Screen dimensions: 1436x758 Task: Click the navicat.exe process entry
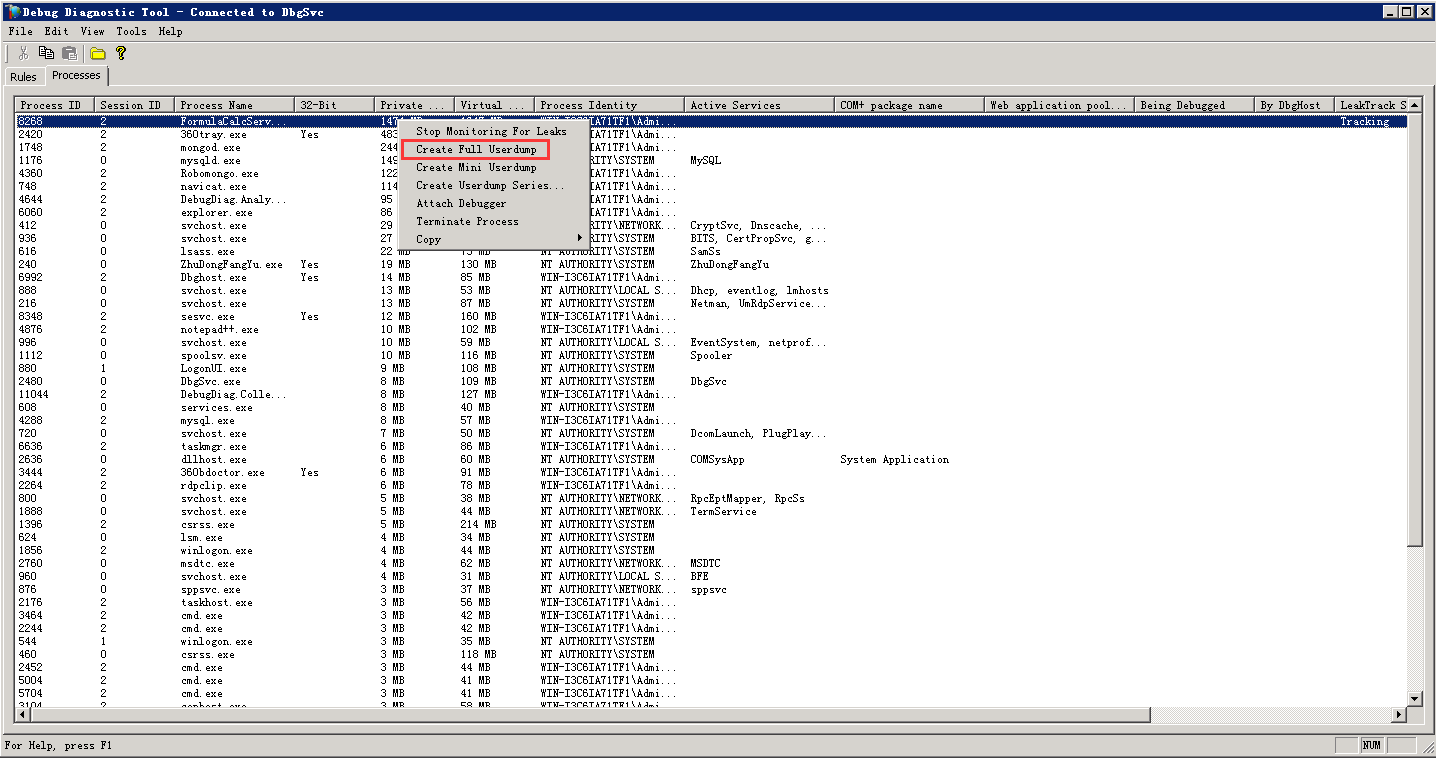tap(711, 186)
